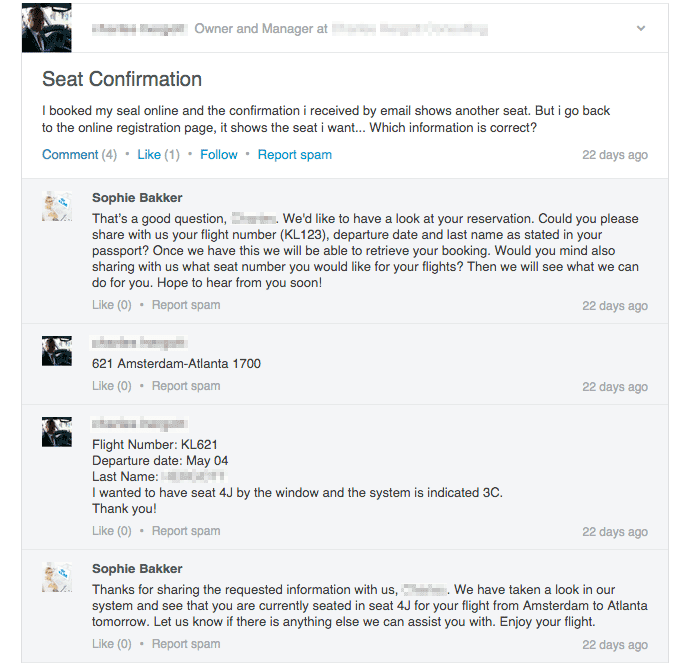Like Sophie Bakker's seat 4J reply
Image resolution: width=690 pixels, height=665 pixels.
(x=111, y=644)
